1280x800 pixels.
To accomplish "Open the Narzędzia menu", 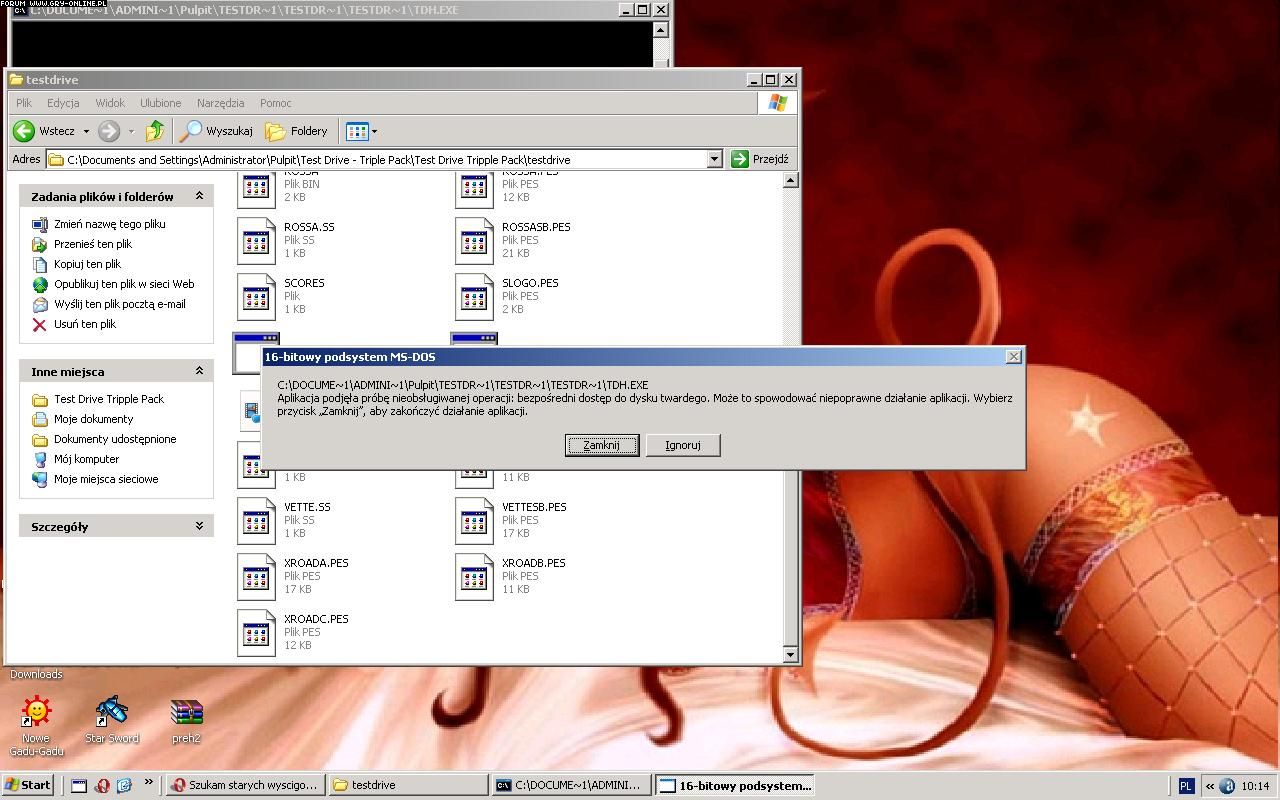I will (x=220, y=103).
